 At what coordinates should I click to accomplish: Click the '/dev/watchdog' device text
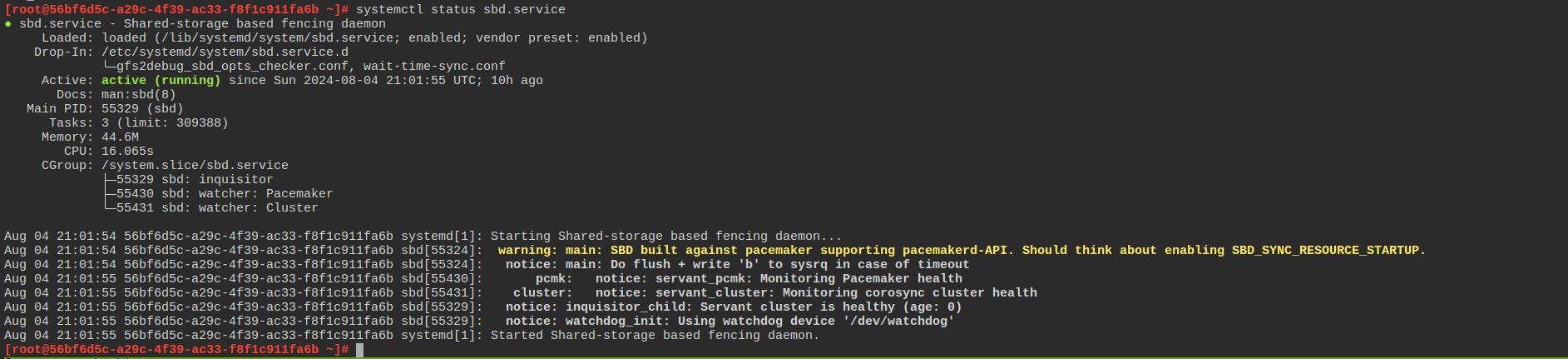click(x=898, y=321)
